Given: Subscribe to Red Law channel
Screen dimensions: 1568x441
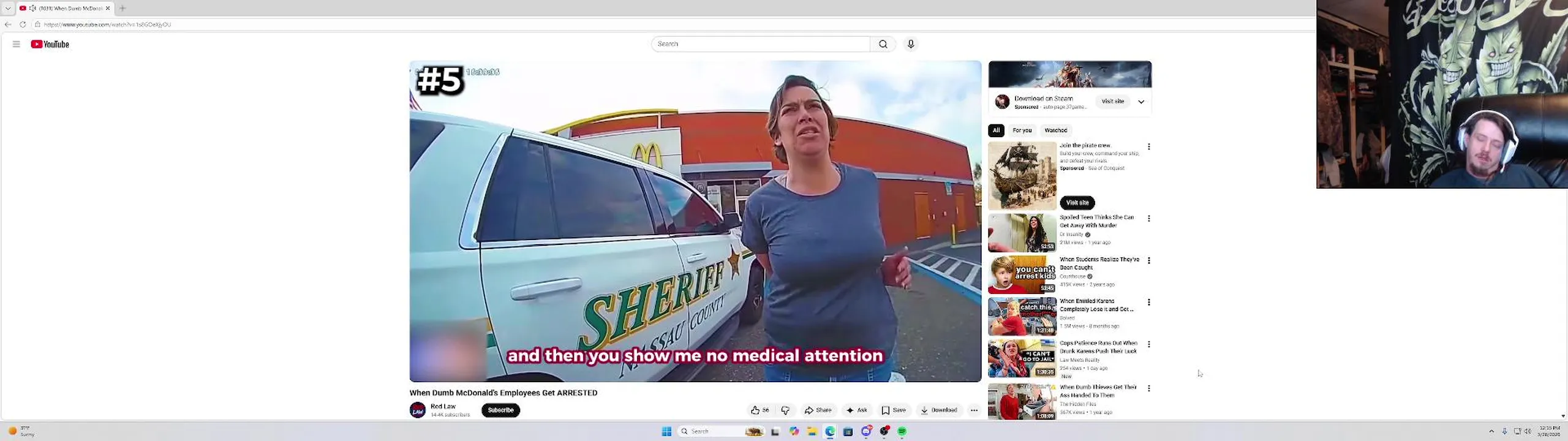Looking at the screenshot, I should pyautogui.click(x=500, y=410).
